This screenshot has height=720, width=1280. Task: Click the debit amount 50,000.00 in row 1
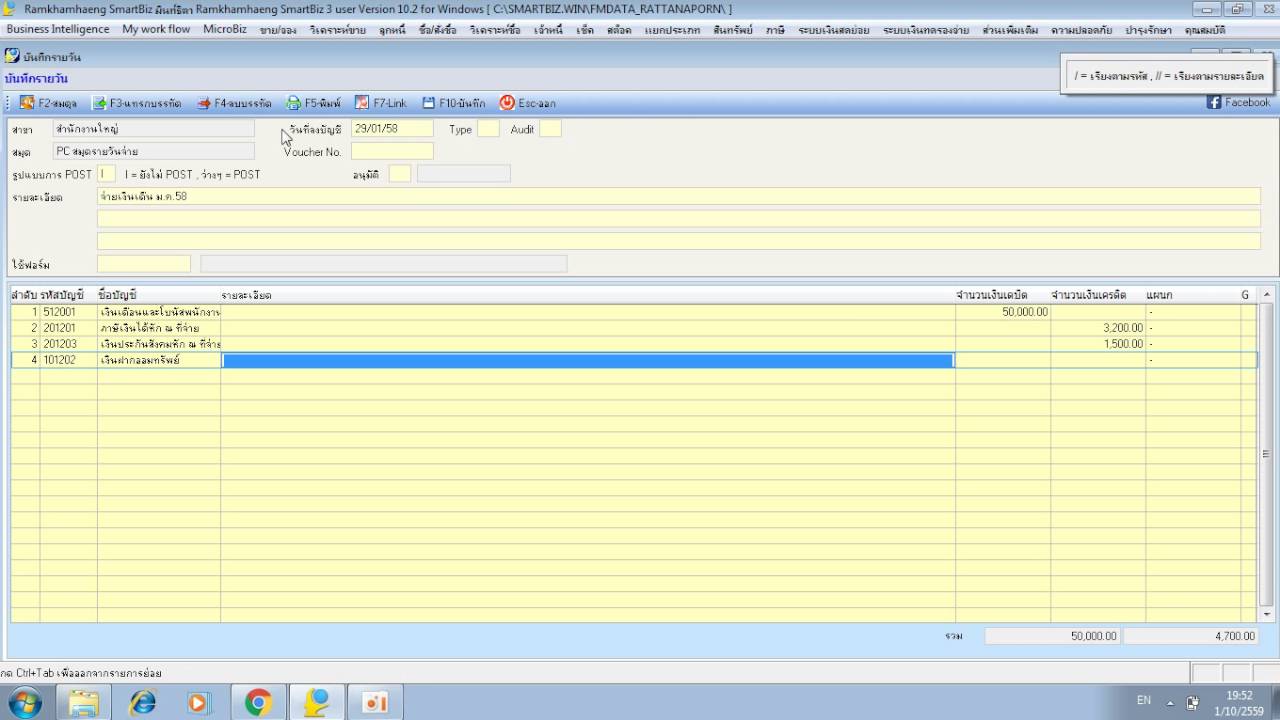pyautogui.click(x=1003, y=312)
